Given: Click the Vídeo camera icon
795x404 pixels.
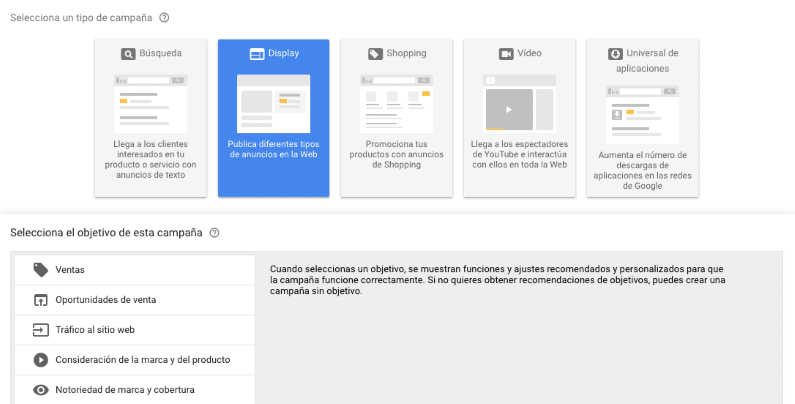Looking at the screenshot, I should click(506, 54).
